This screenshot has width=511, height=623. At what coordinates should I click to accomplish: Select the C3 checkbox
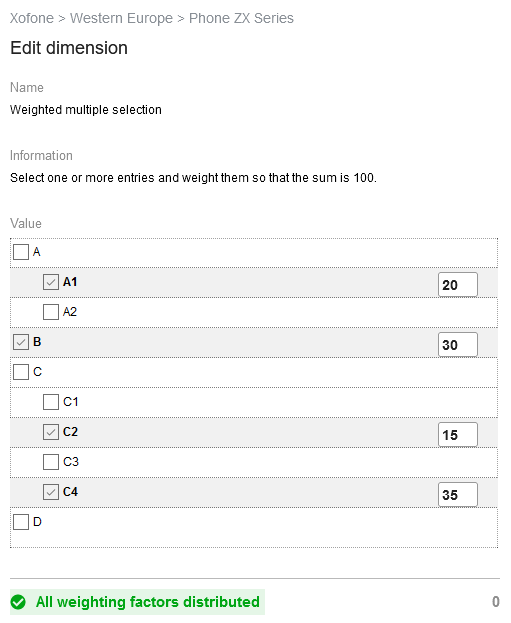51,462
